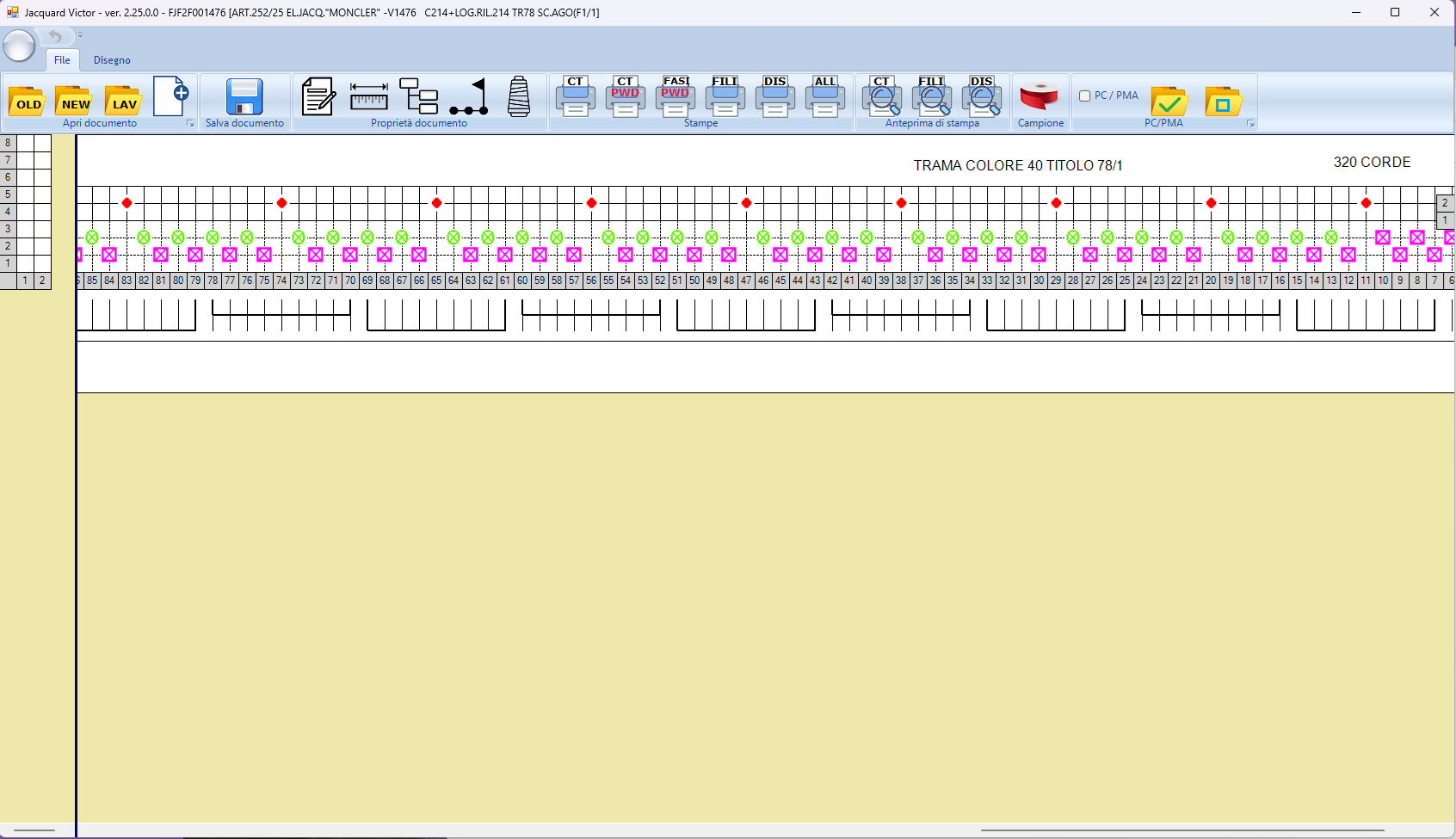This screenshot has height=839, width=1456.
Task: Select row header 5 on the left
Action: [8, 194]
